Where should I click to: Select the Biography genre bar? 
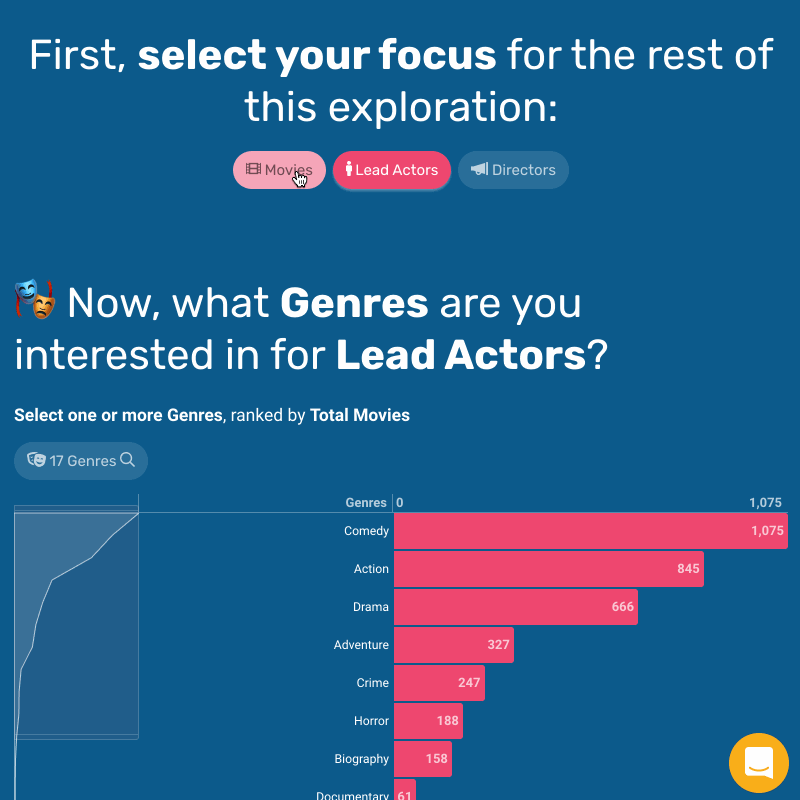pos(423,759)
